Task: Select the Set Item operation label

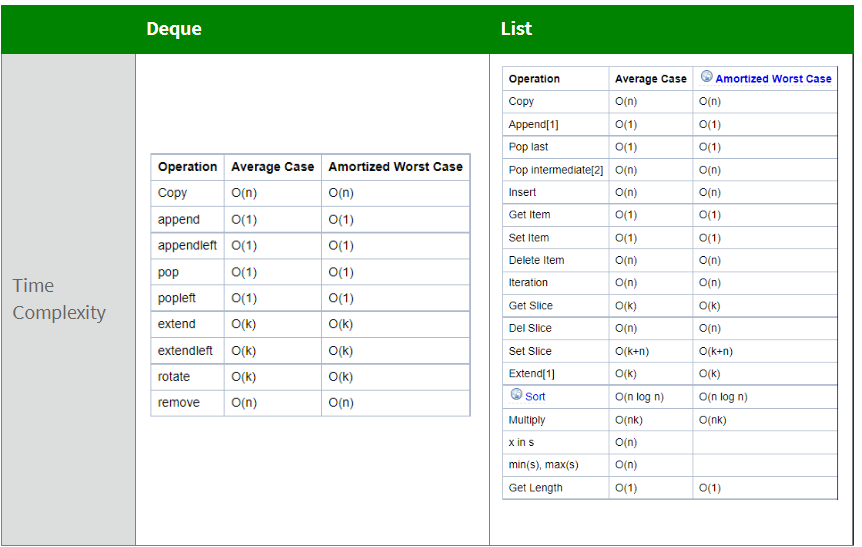Action: point(529,237)
